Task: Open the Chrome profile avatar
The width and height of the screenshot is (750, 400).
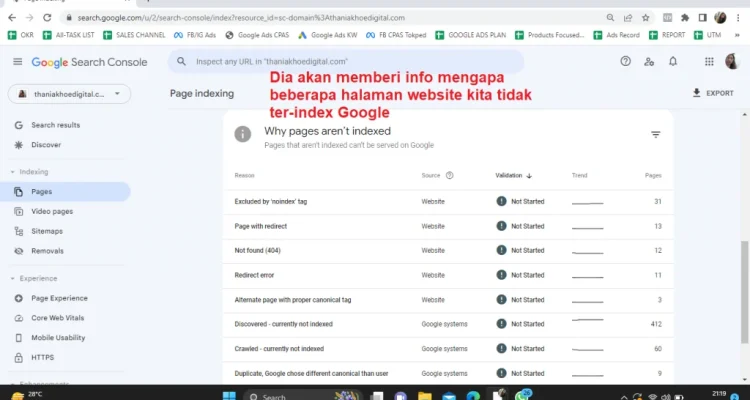Action: pos(720,18)
